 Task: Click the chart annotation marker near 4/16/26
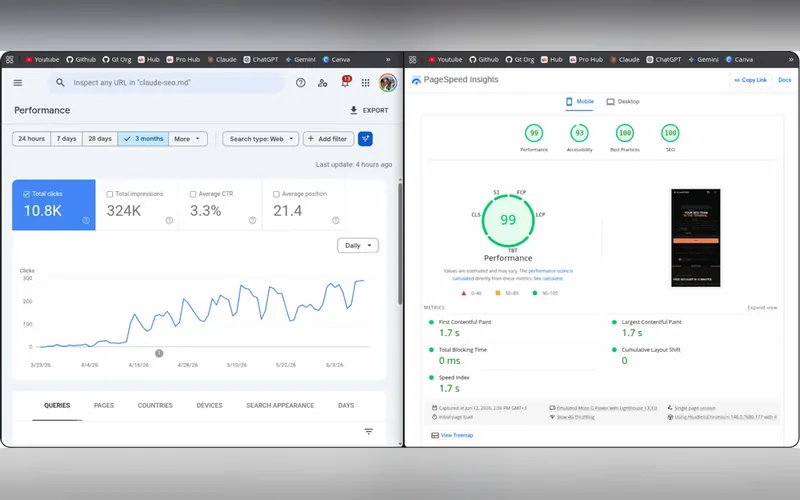coord(159,353)
